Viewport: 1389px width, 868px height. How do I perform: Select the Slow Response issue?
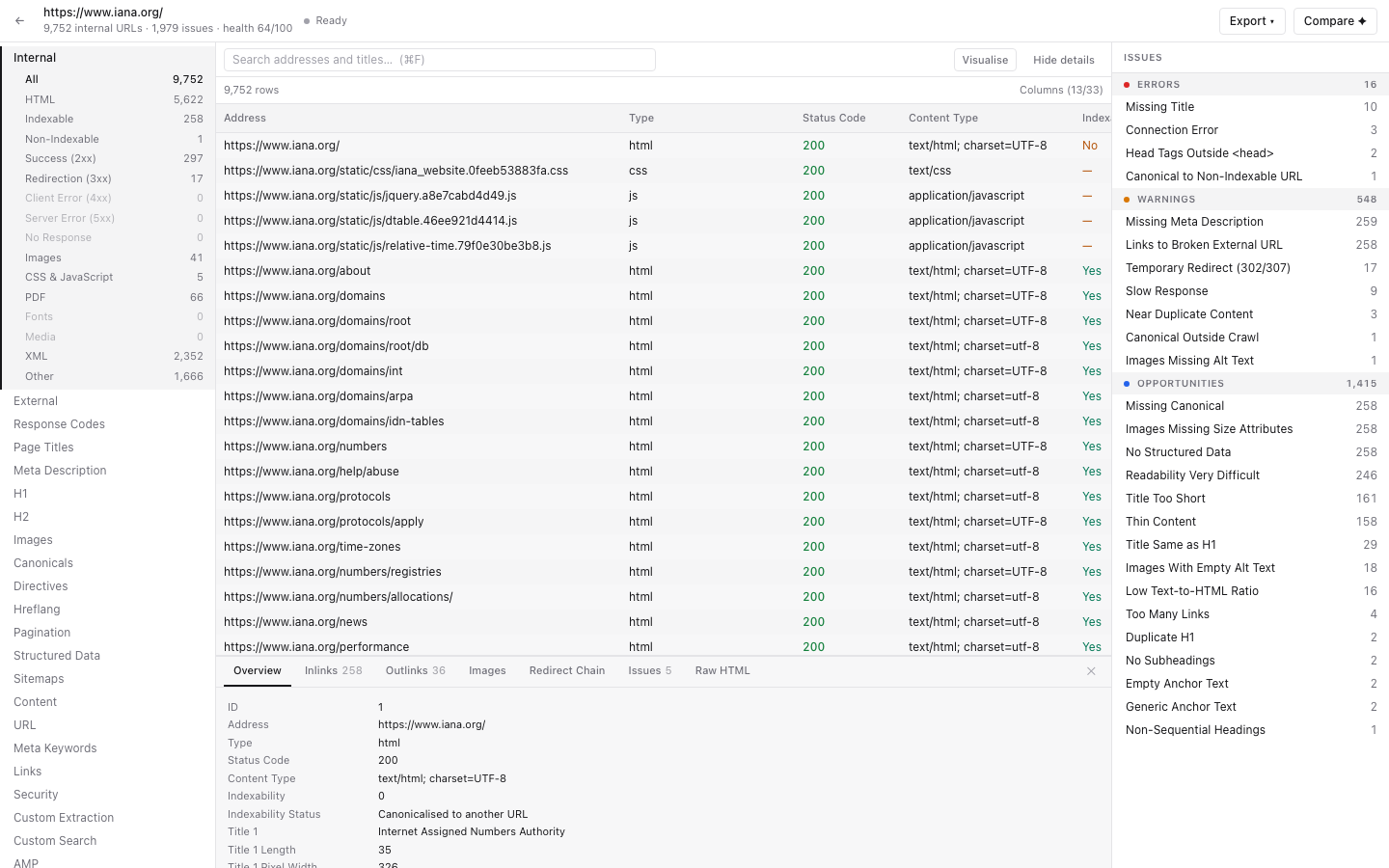pos(1250,291)
